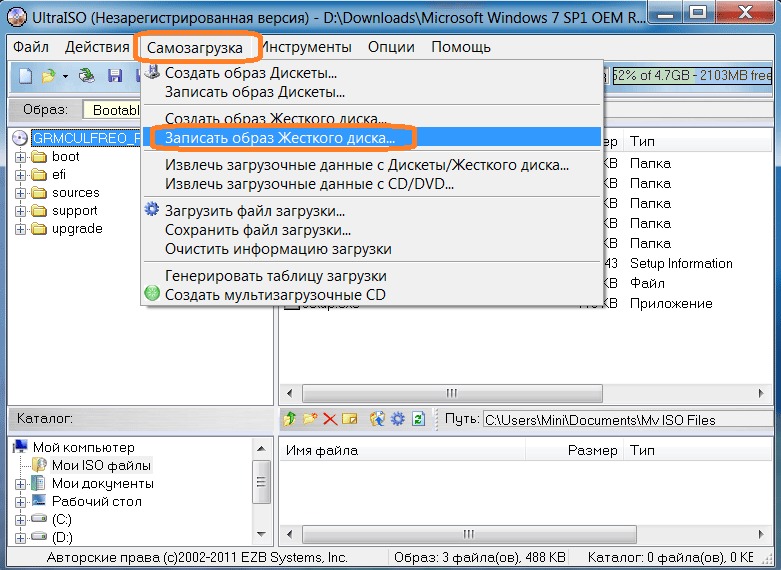Choose 'Создать мультизагрузочные CD' menu item

[x=275, y=295]
